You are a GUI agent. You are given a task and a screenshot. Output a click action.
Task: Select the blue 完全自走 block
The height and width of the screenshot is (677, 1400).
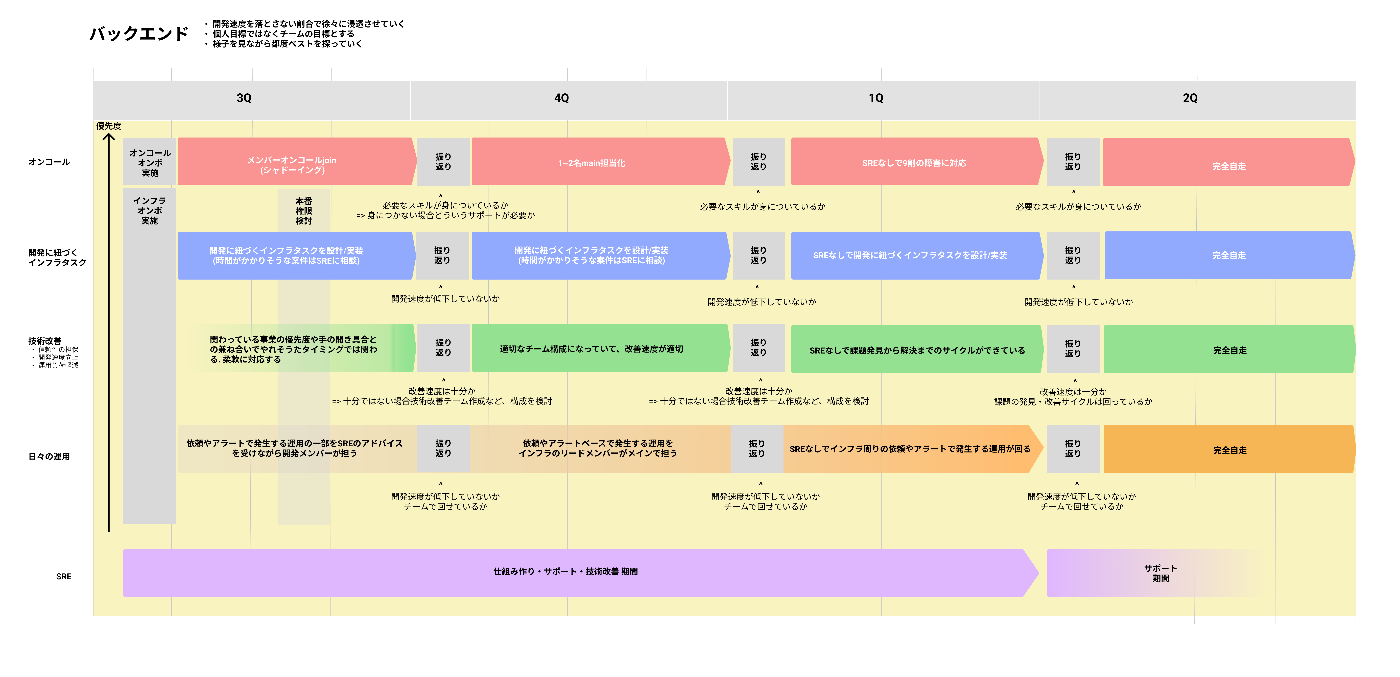(x=1230, y=255)
